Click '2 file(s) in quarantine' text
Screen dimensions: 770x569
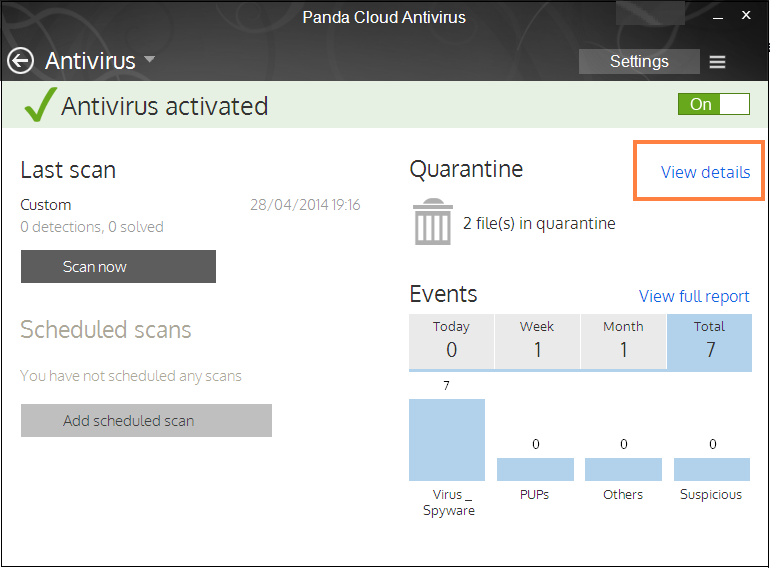[539, 223]
